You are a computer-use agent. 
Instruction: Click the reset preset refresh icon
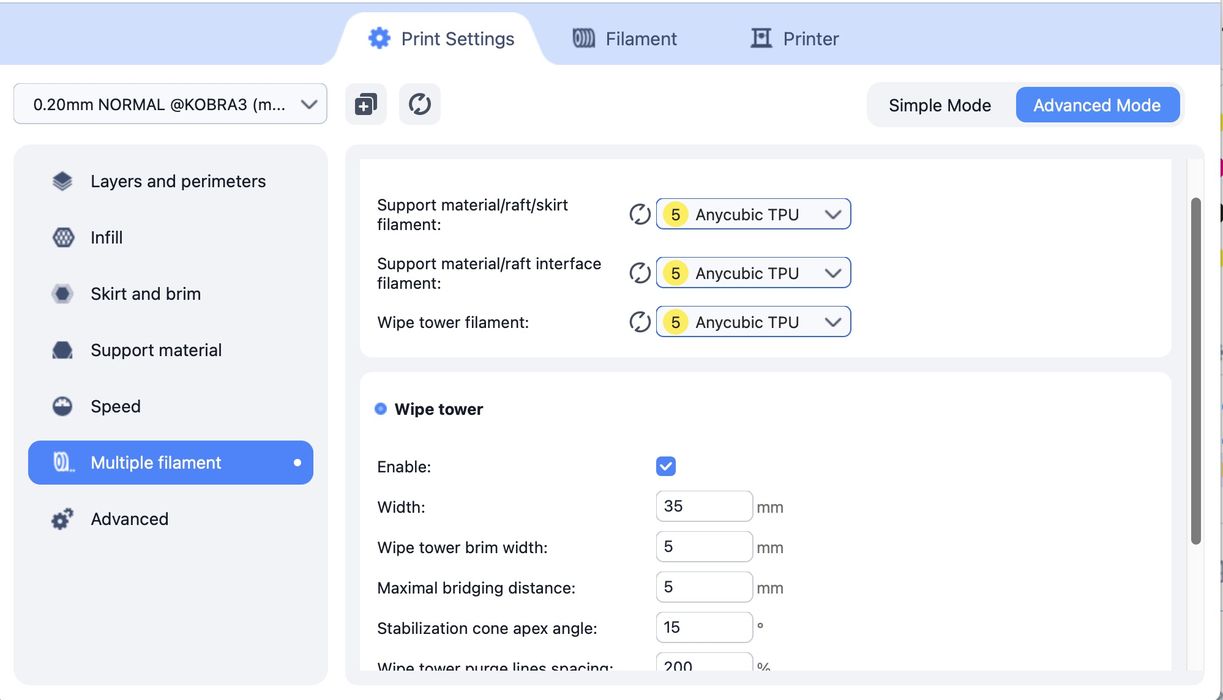coord(420,104)
